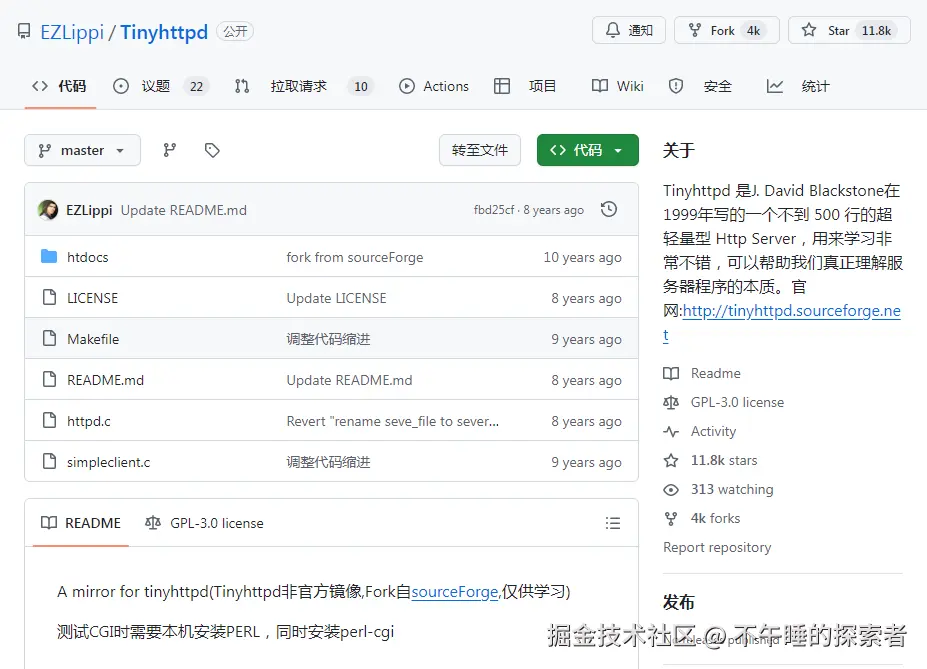927x669 pixels.
Task: Open the Activity sidebar link
Action: coord(713,431)
